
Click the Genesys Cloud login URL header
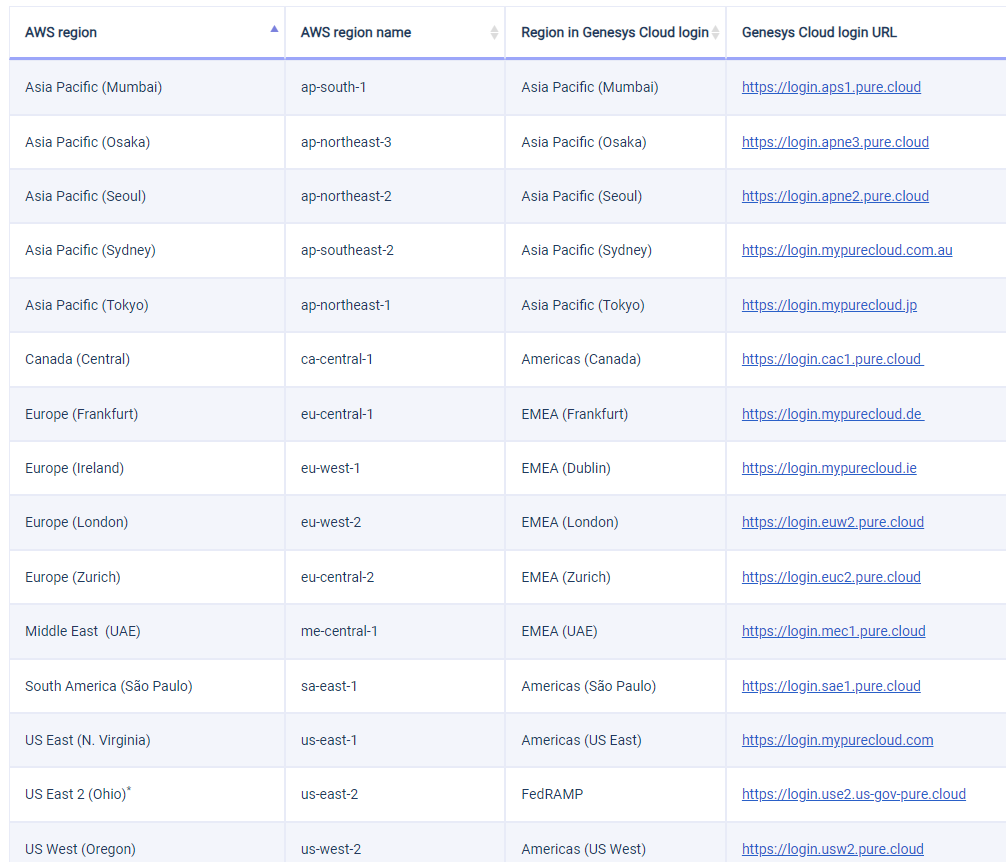[x=819, y=33]
